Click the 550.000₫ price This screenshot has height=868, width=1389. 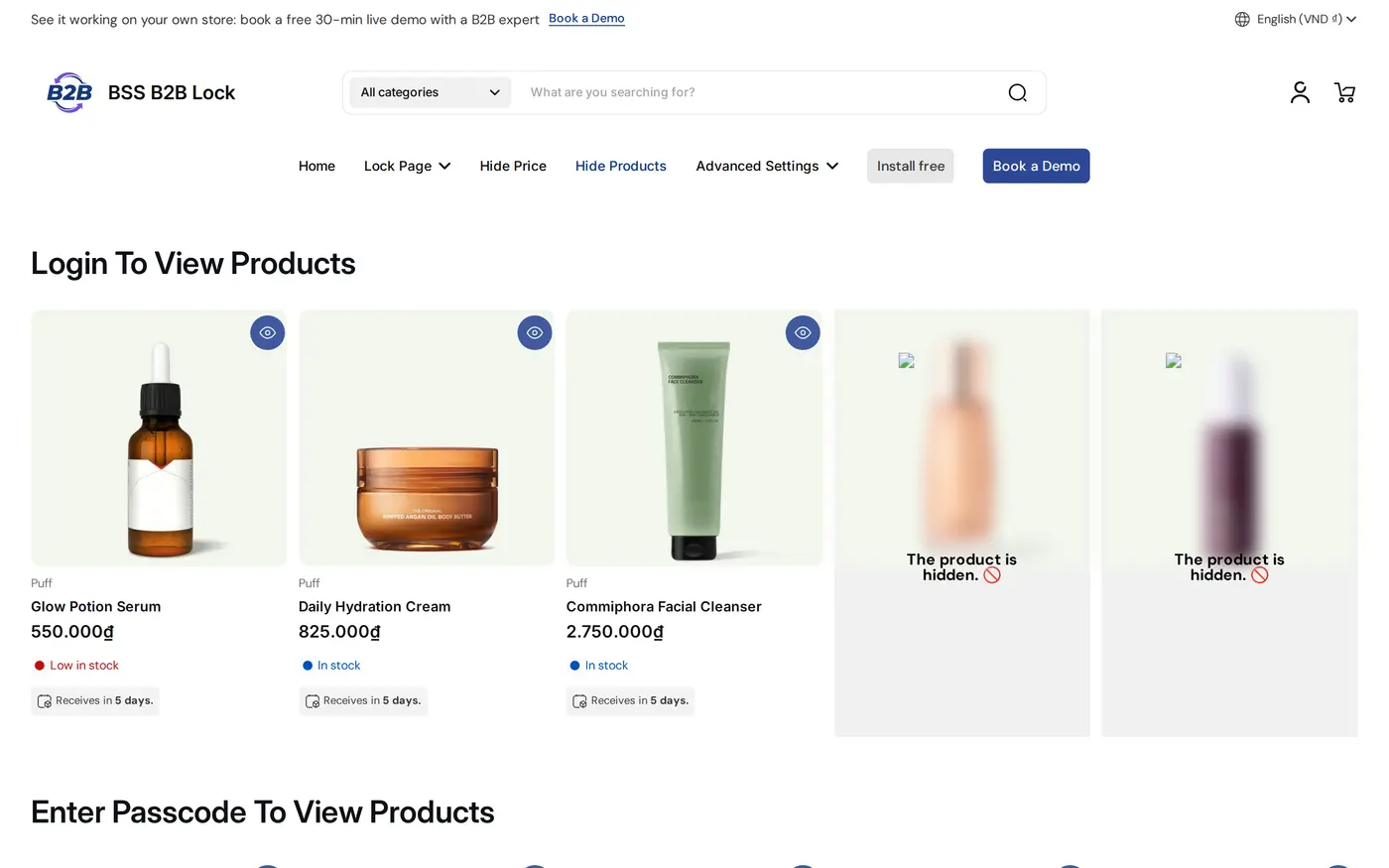[72, 632]
